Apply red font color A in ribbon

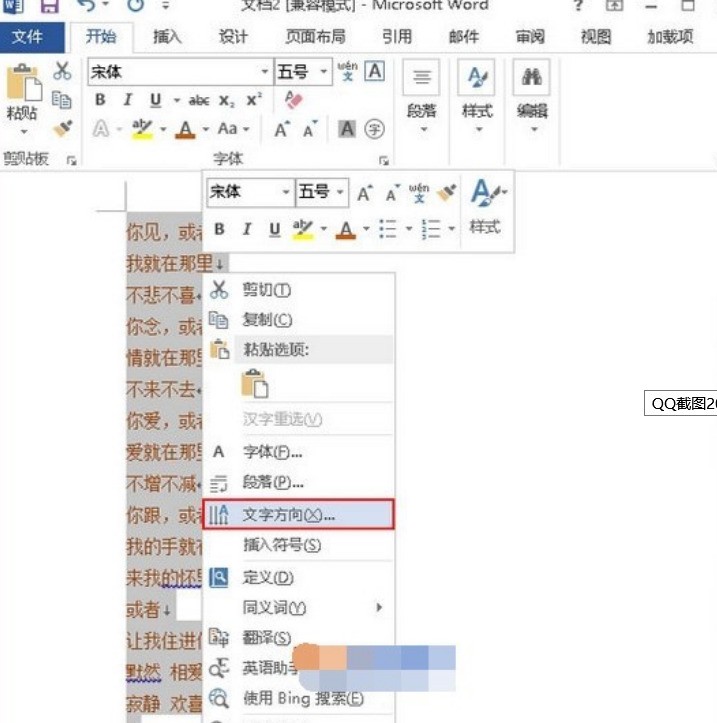pos(185,129)
